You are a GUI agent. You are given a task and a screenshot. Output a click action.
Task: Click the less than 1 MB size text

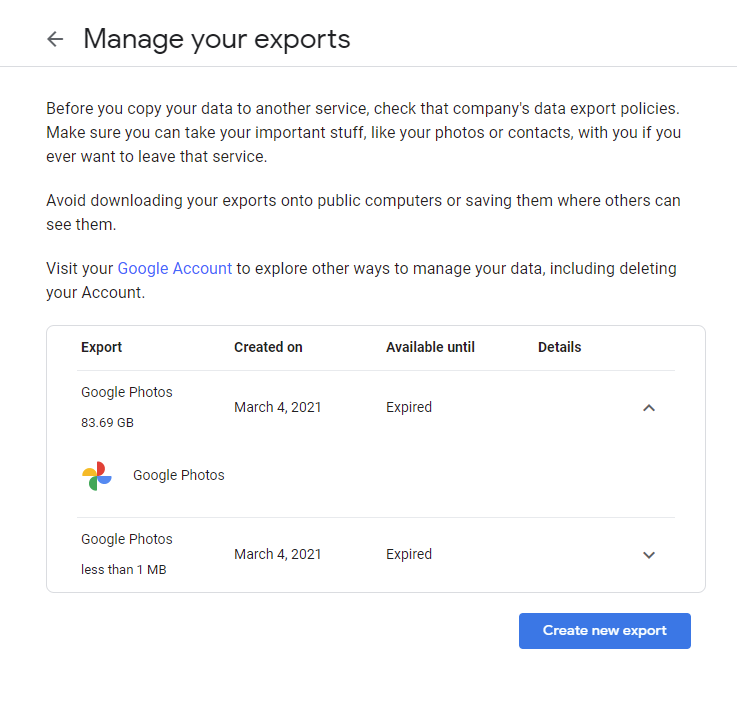(x=121, y=570)
